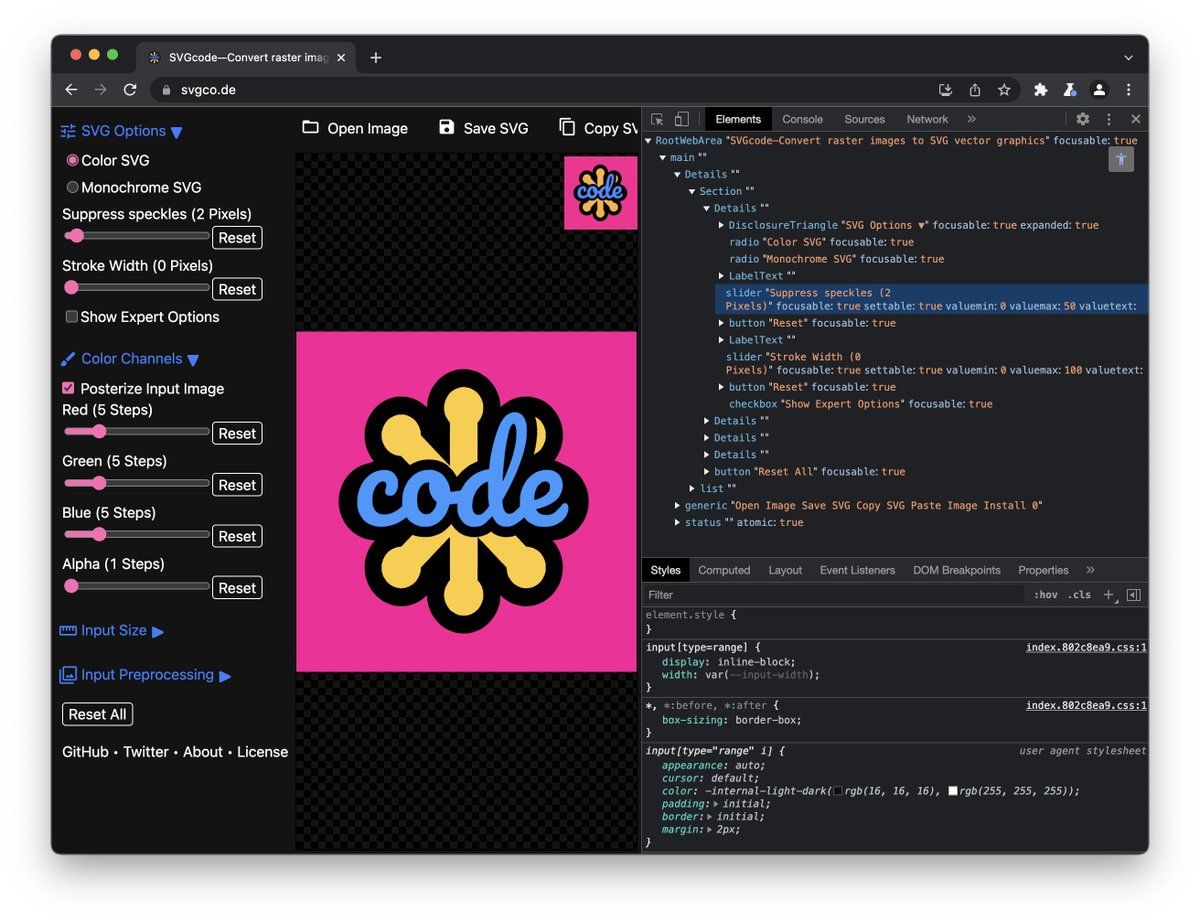This screenshot has width=1200, height=922.
Task: Switch to the Console tab
Action: [x=803, y=119]
